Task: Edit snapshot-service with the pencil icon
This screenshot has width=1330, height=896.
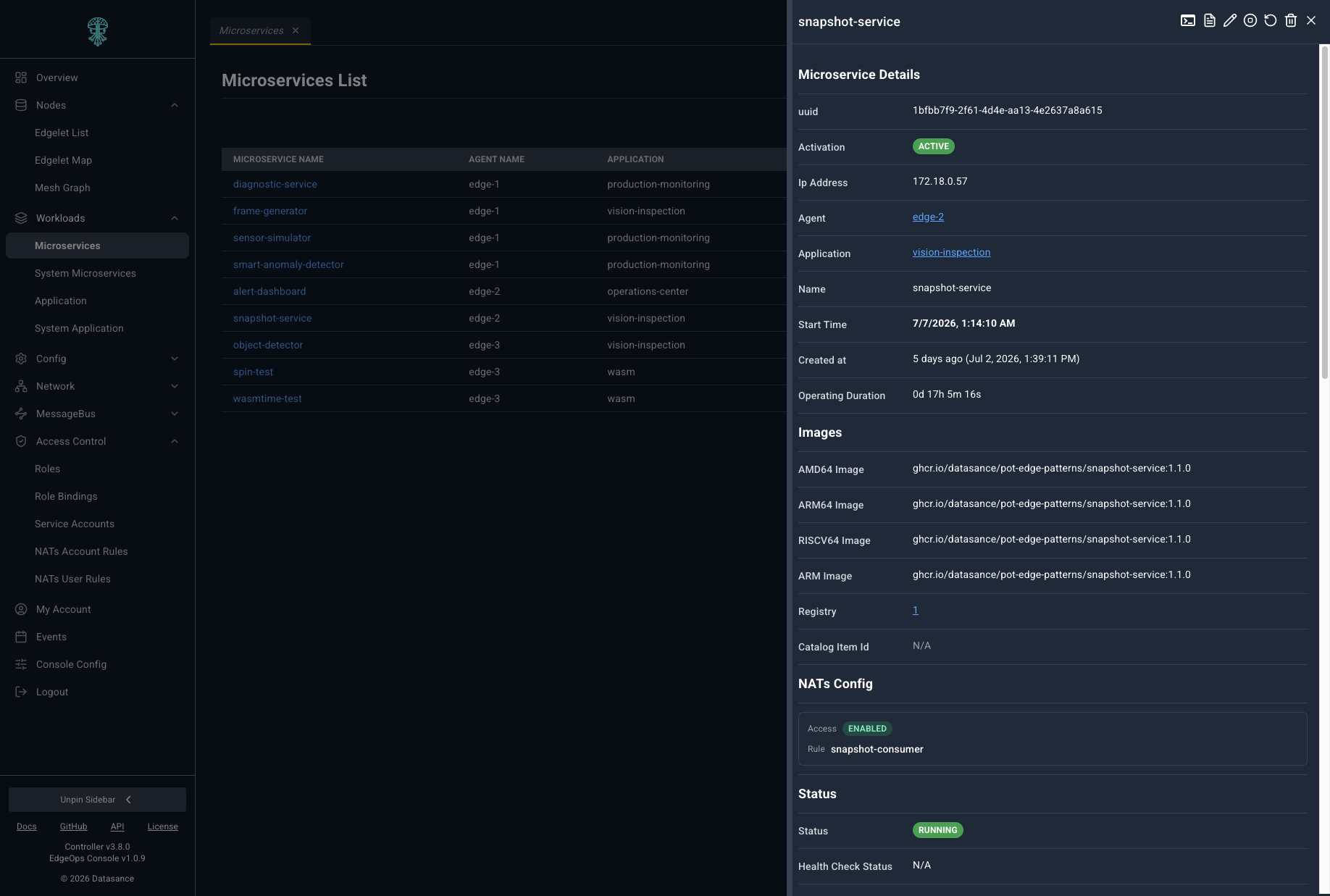Action: [1229, 21]
